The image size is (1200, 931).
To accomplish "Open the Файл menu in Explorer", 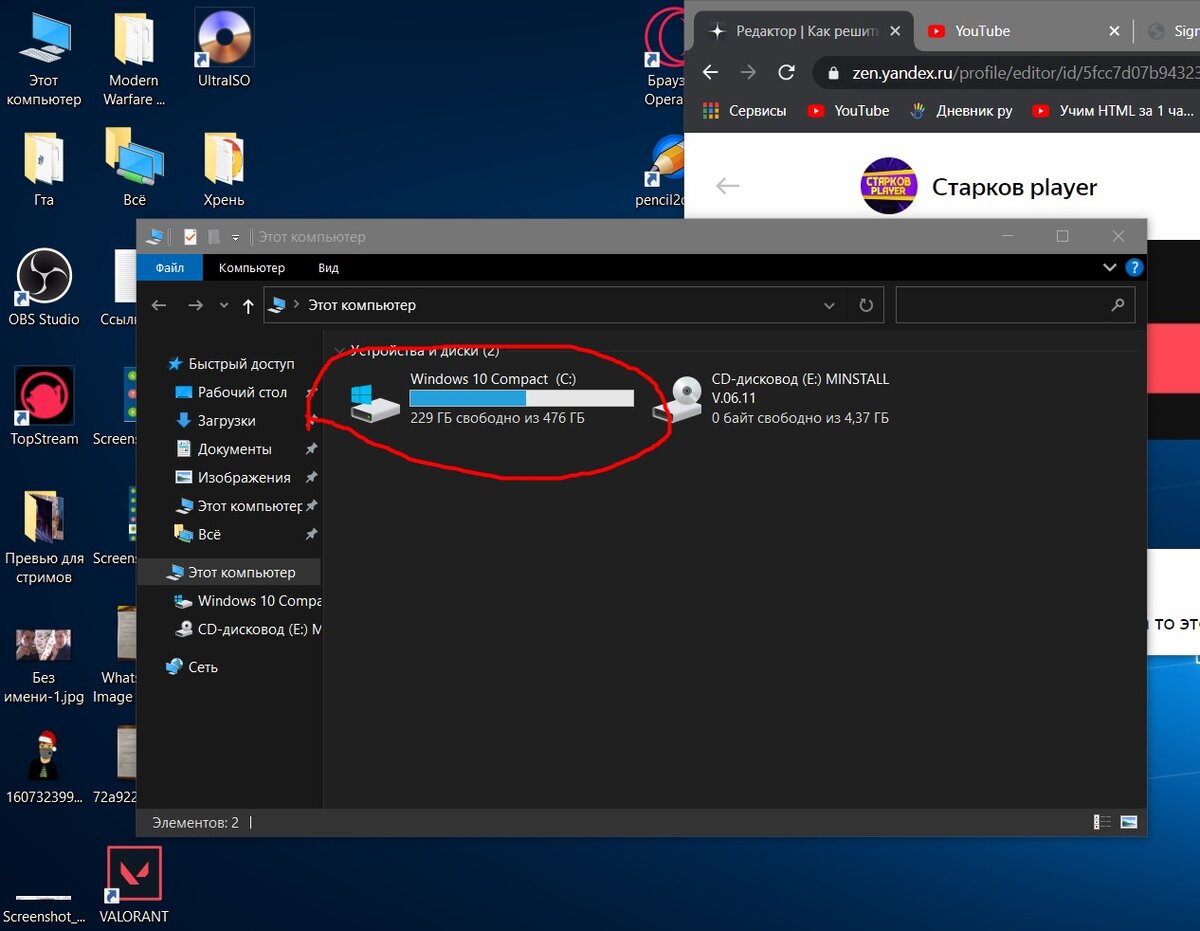I will 170,268.
